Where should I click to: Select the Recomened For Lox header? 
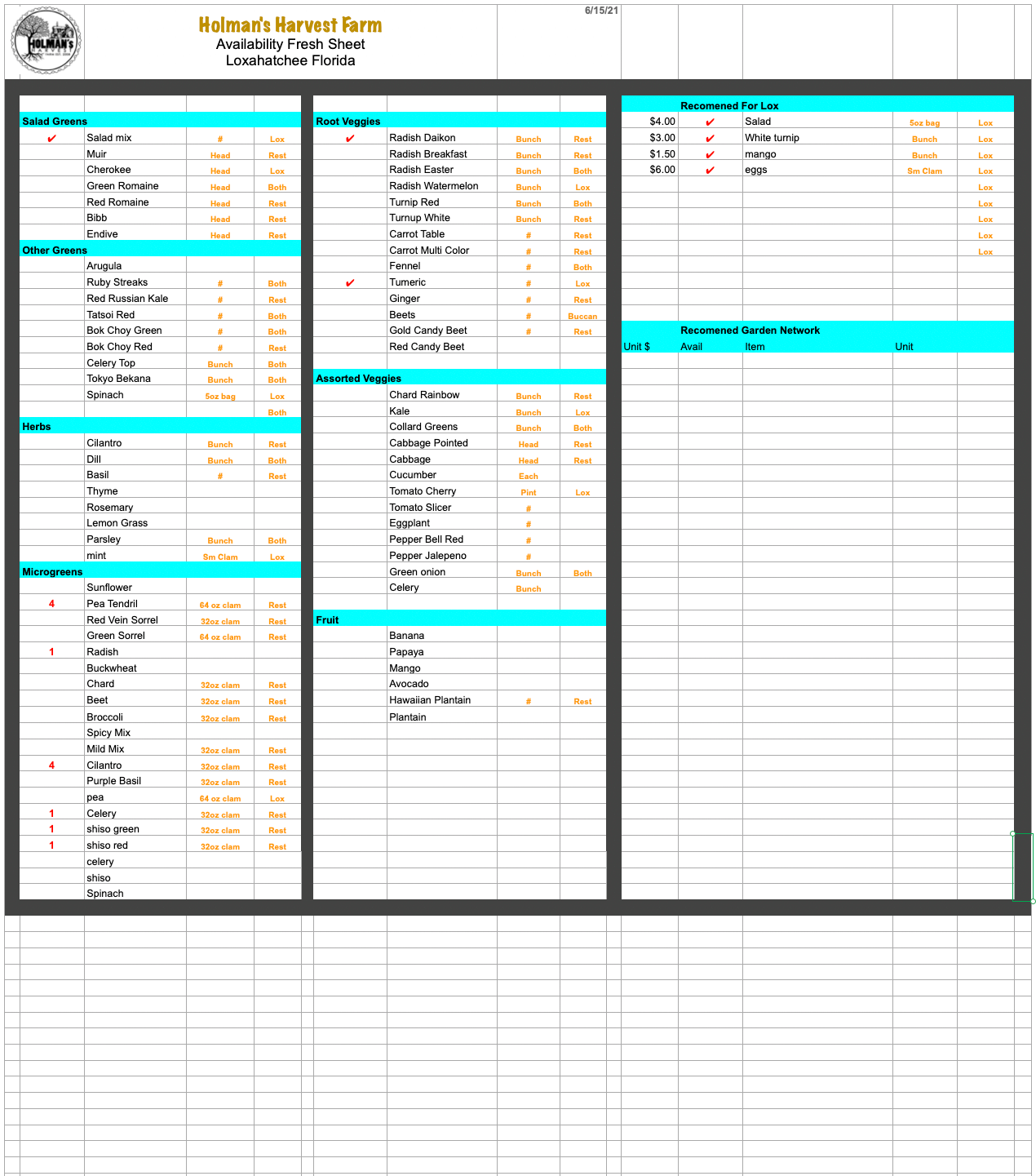click(x=729, y=105)
